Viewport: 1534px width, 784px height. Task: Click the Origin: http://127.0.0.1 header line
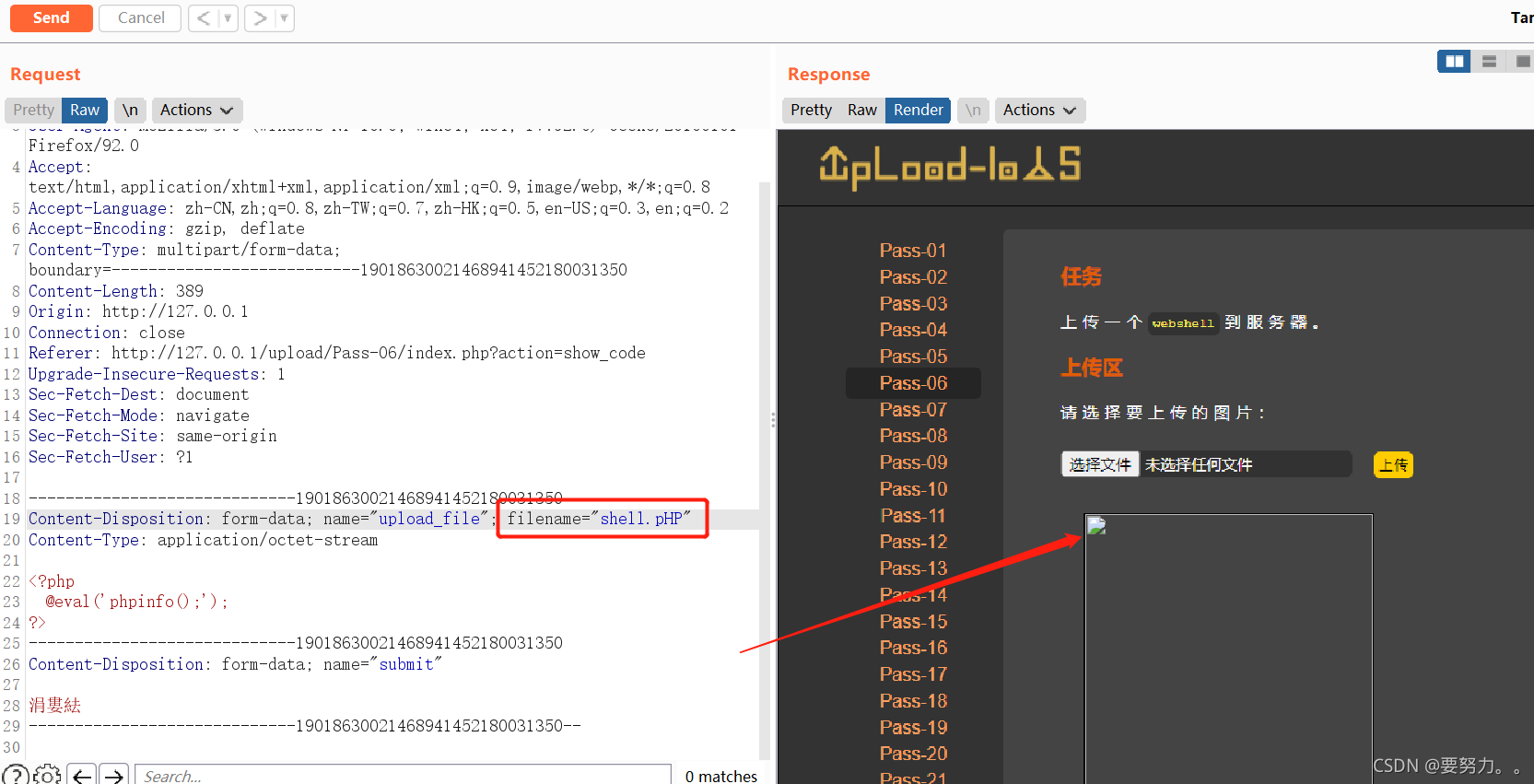(138, 311)
